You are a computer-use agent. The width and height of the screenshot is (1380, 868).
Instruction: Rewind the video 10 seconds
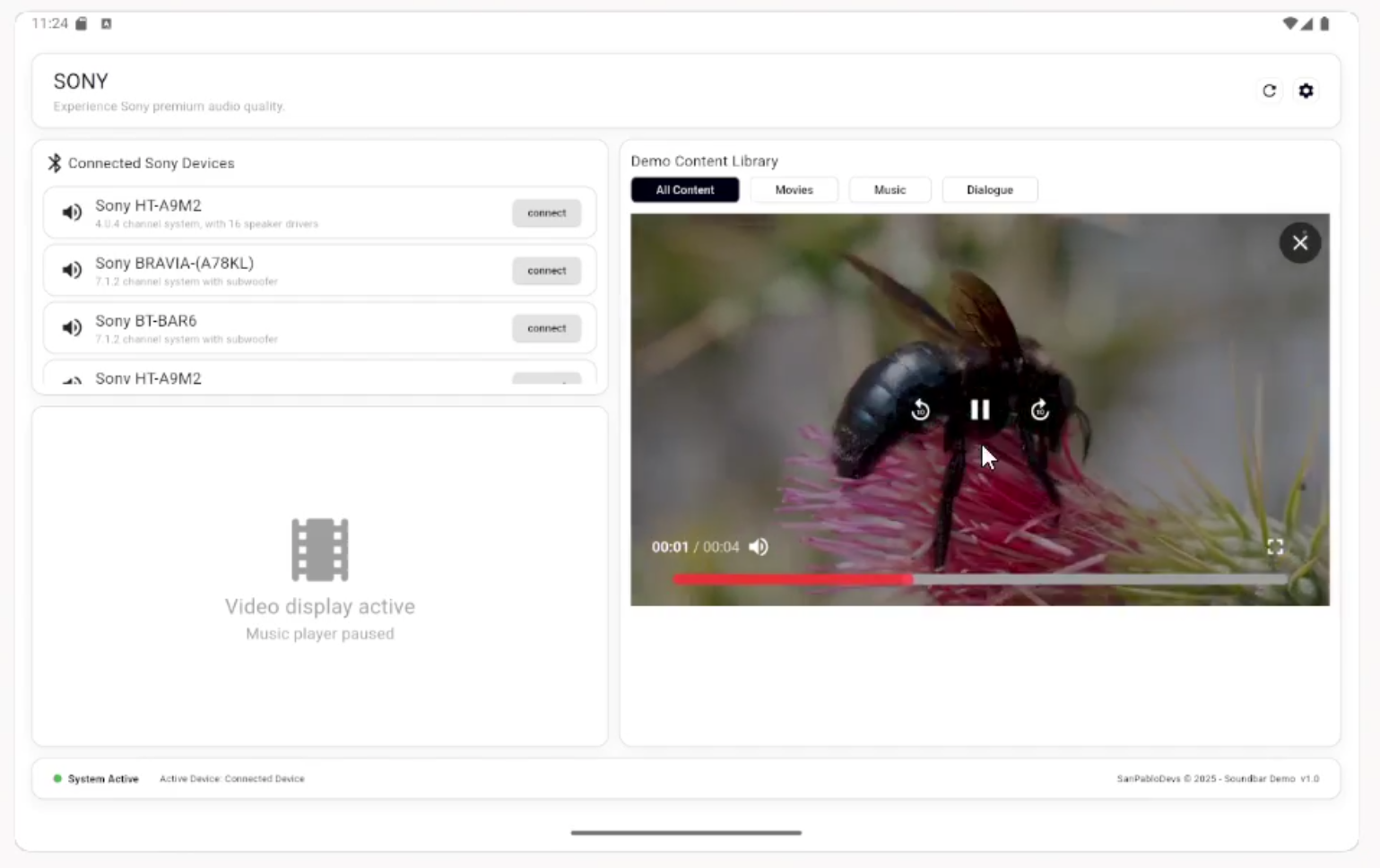pyautogui.click(x=920, y=411)
